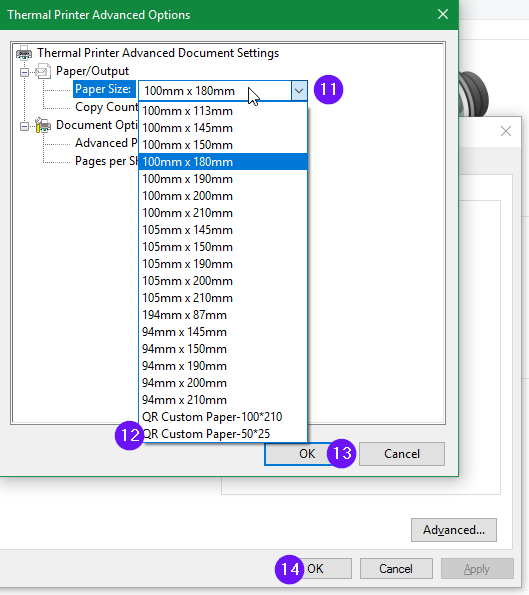
Task: Click the Paper/Output envelope icon
Action: 43,71
